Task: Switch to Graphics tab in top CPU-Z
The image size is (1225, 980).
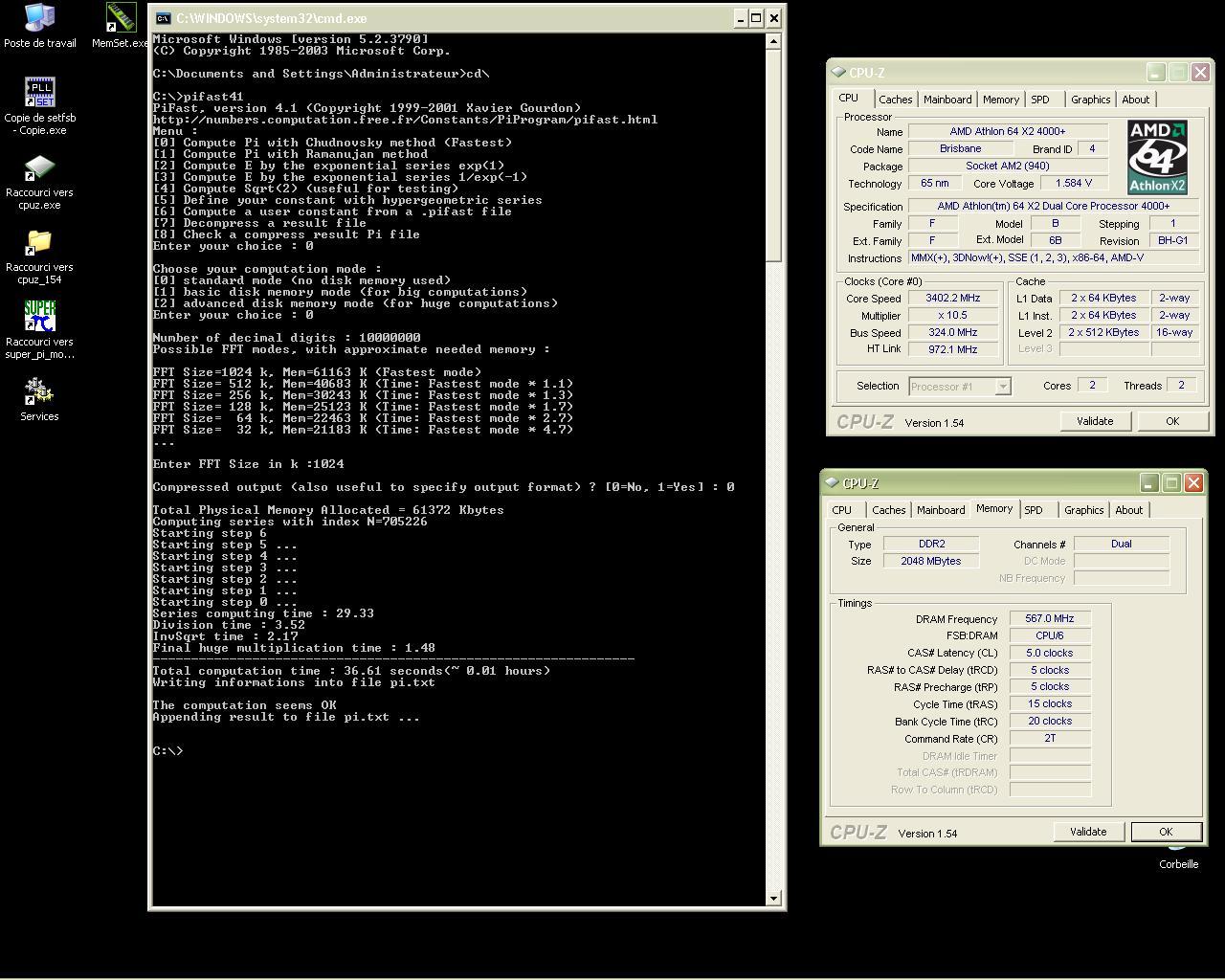Action: (1090, 100)
